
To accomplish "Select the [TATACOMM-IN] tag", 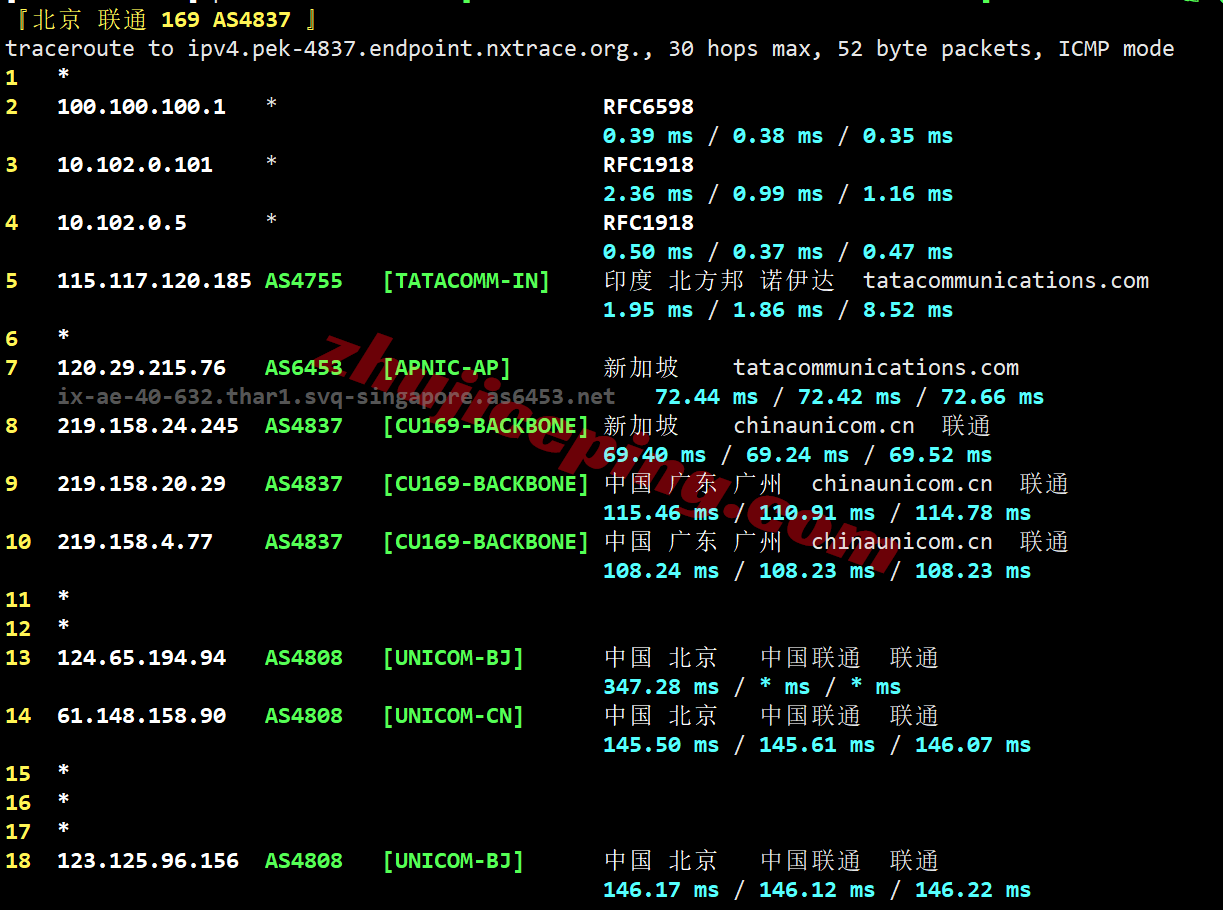I will [x=466, y=280].
